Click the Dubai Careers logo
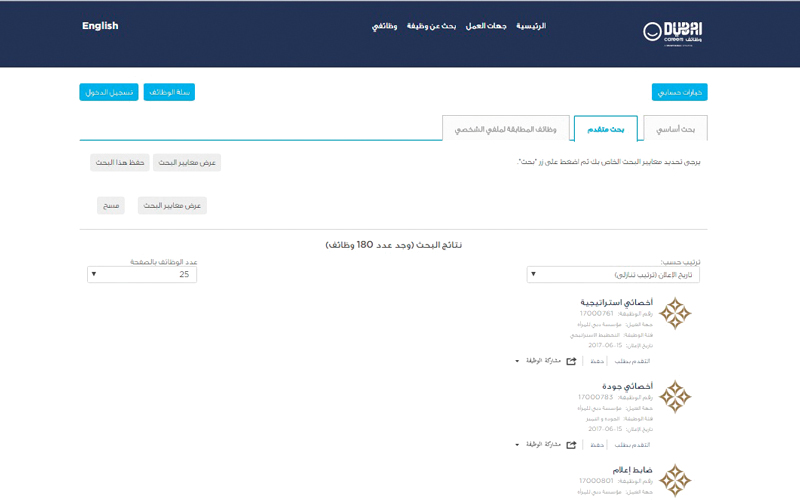 click(x=672, y=32)
